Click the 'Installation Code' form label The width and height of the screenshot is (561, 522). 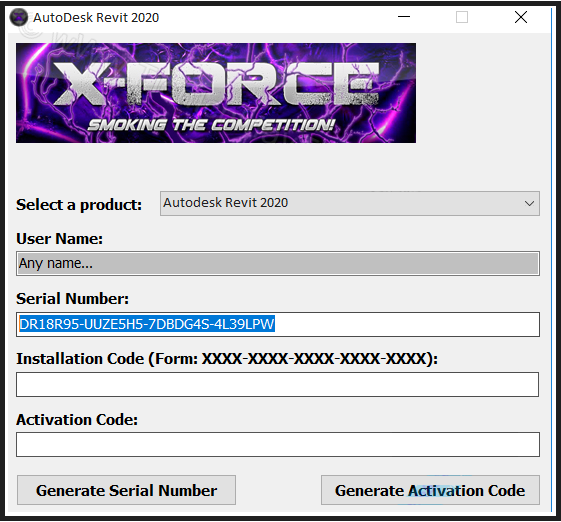pyautogui.click(x=227, y=359)
